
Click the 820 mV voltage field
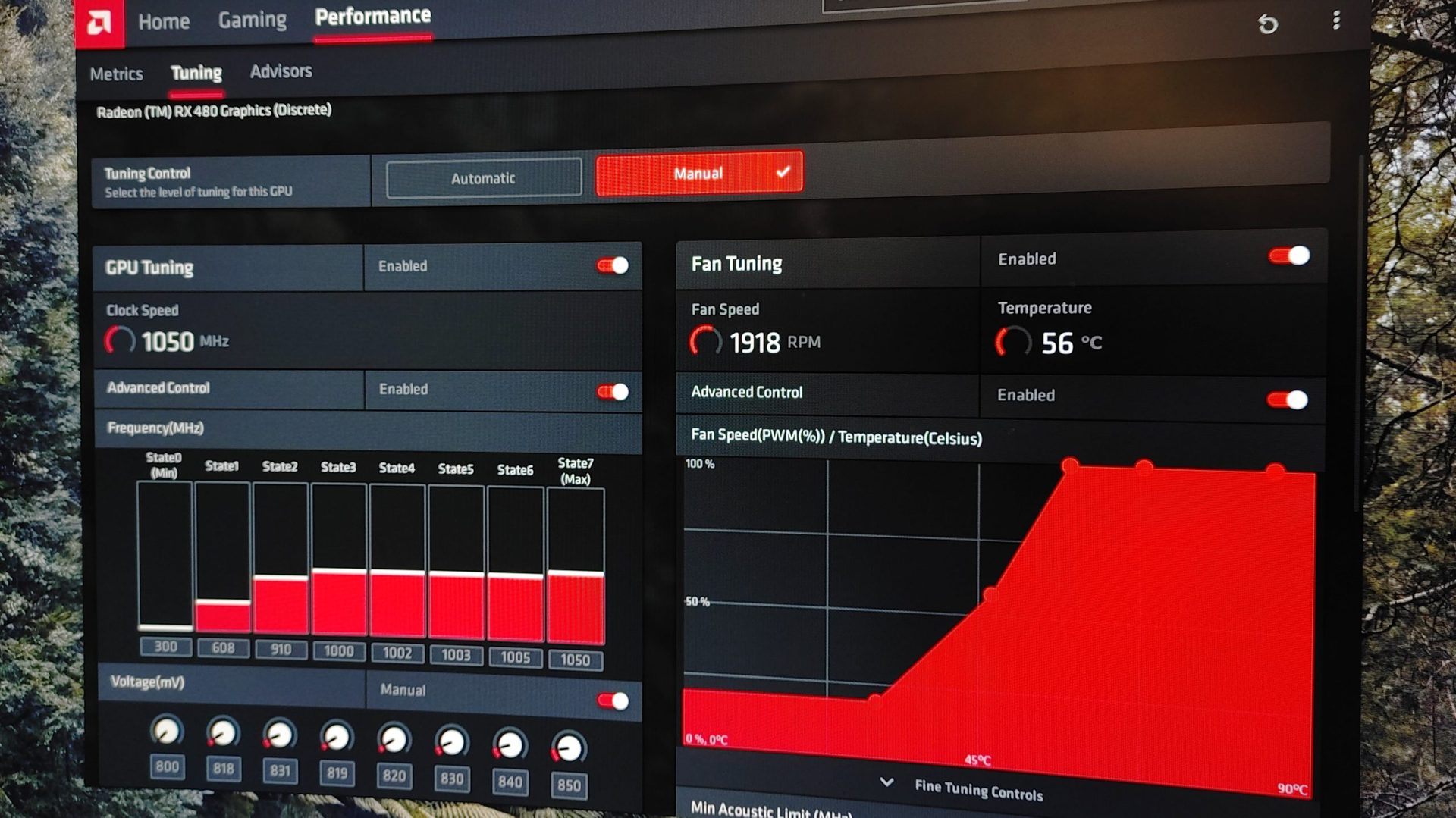[394, 776]
